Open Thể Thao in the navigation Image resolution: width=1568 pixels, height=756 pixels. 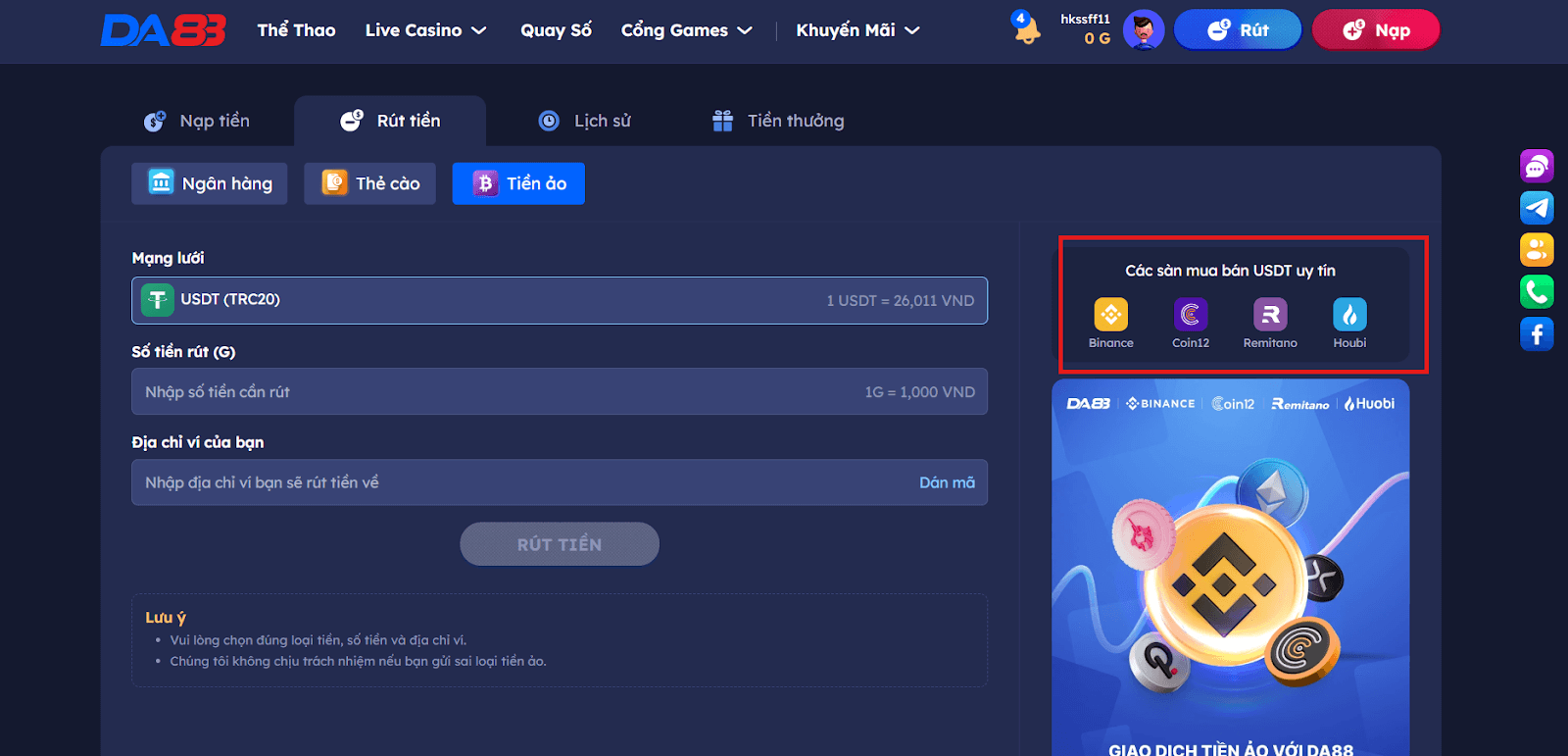click(x=296, y=30)
